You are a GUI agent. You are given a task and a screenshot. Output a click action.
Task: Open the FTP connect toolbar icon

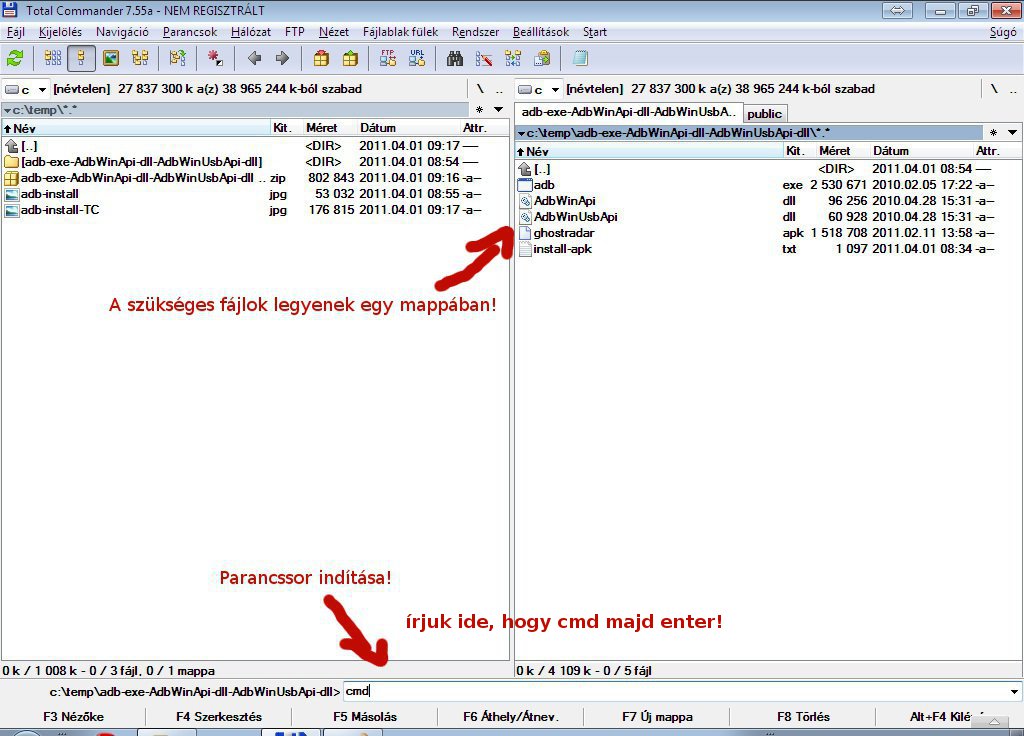point(388,59)
